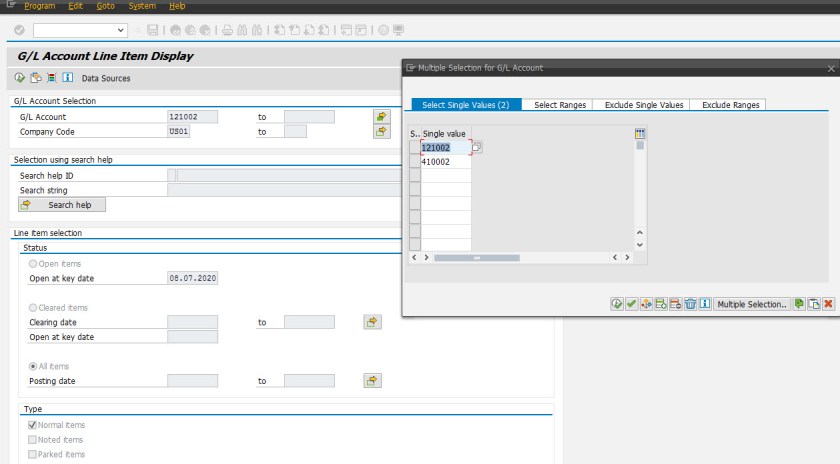840x464 pixels.
Task: Click the Save icon in the top toolbar
Action: click(x=153, y=30)
